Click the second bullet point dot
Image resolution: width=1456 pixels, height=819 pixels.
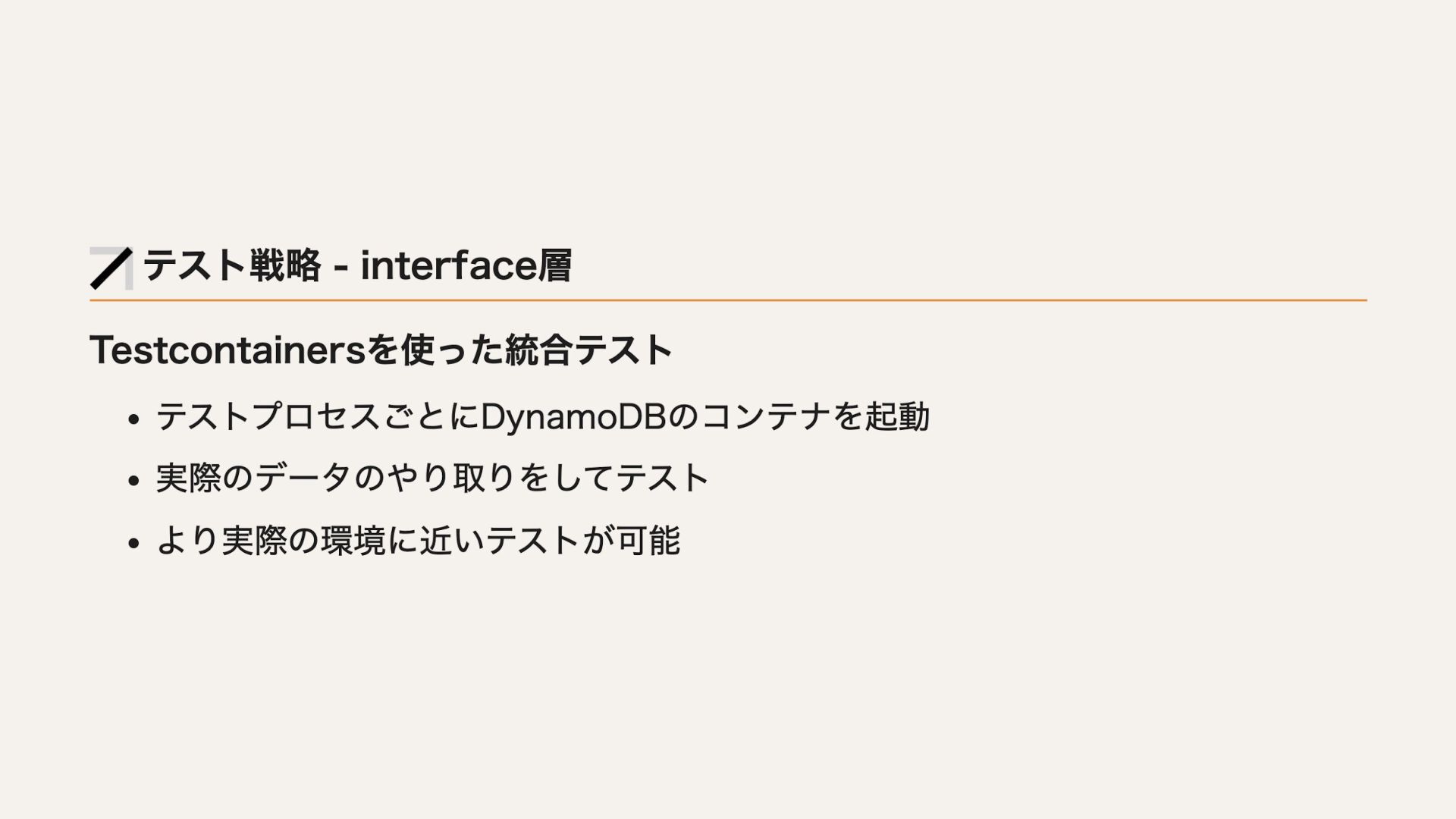click(134, 481)
